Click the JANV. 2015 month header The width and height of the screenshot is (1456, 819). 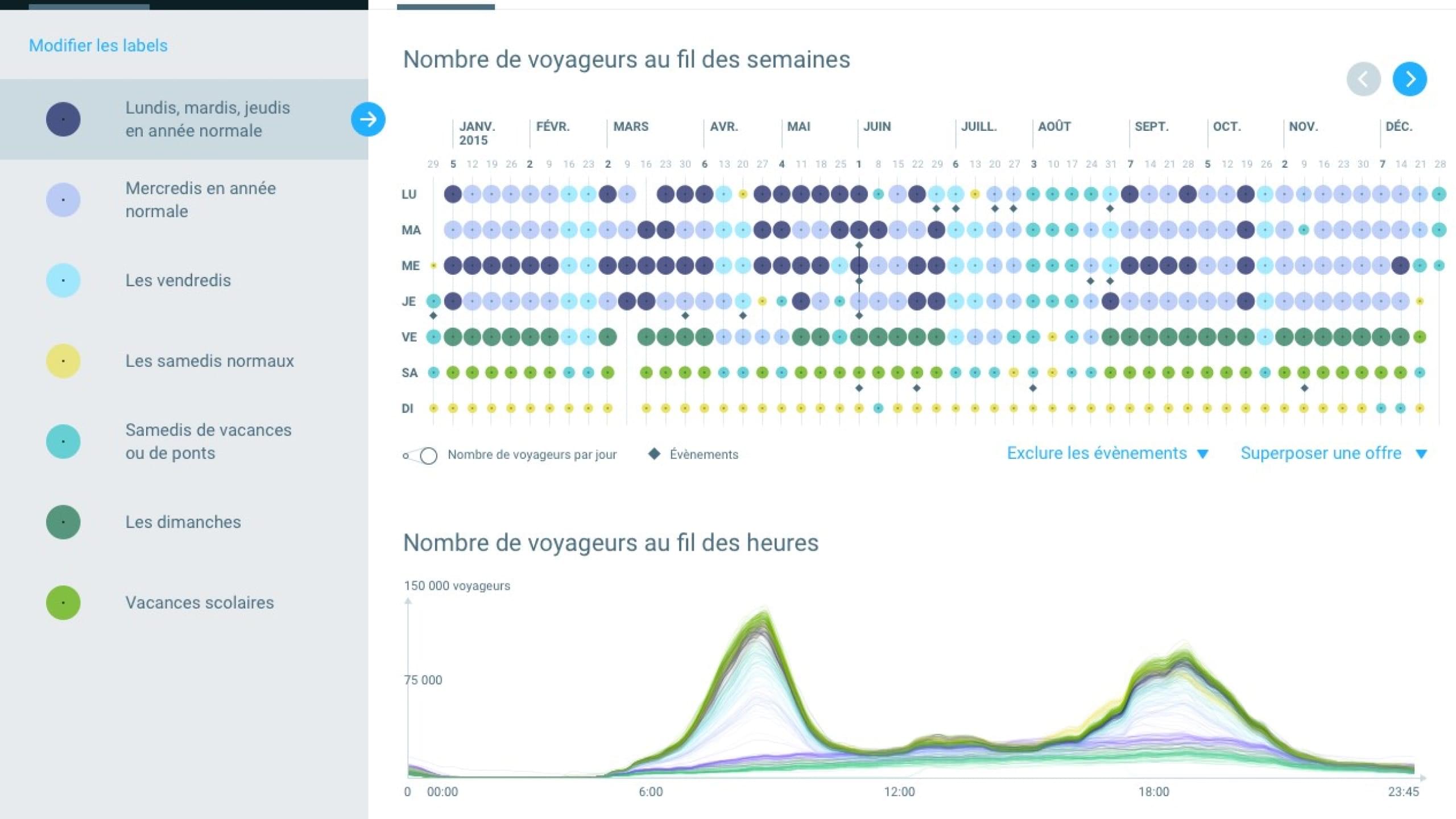[x=477, y=133]
